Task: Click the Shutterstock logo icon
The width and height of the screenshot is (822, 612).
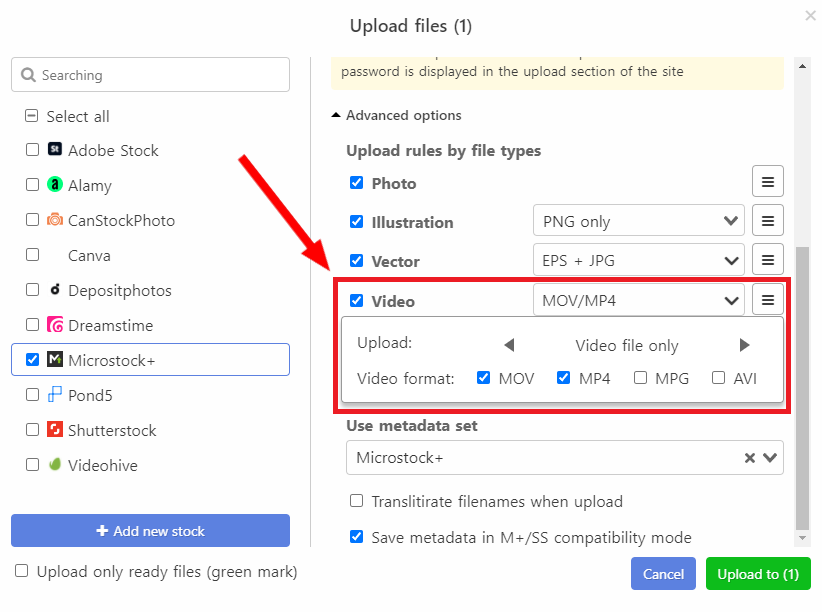Action: 55,430
